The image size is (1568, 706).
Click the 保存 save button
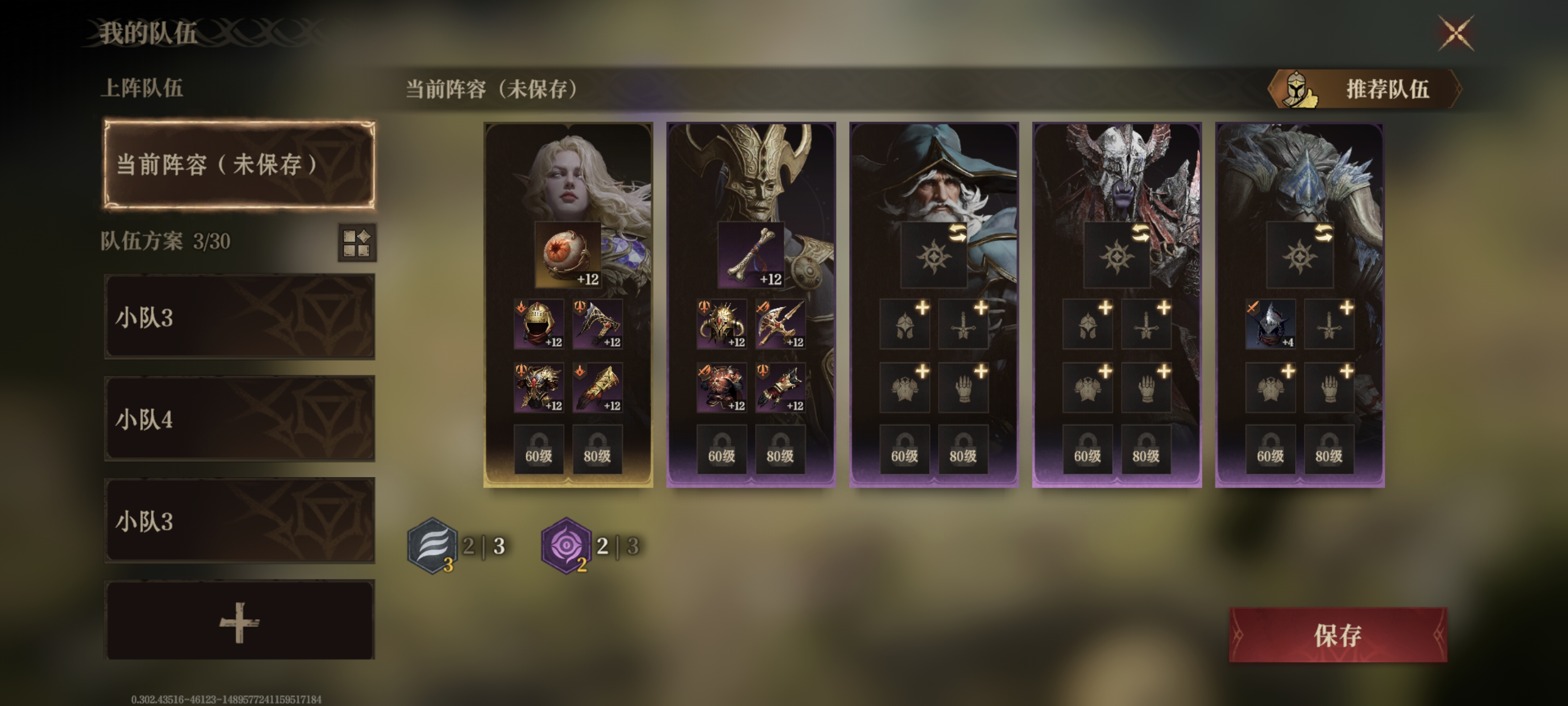(x=1338, y=635)
